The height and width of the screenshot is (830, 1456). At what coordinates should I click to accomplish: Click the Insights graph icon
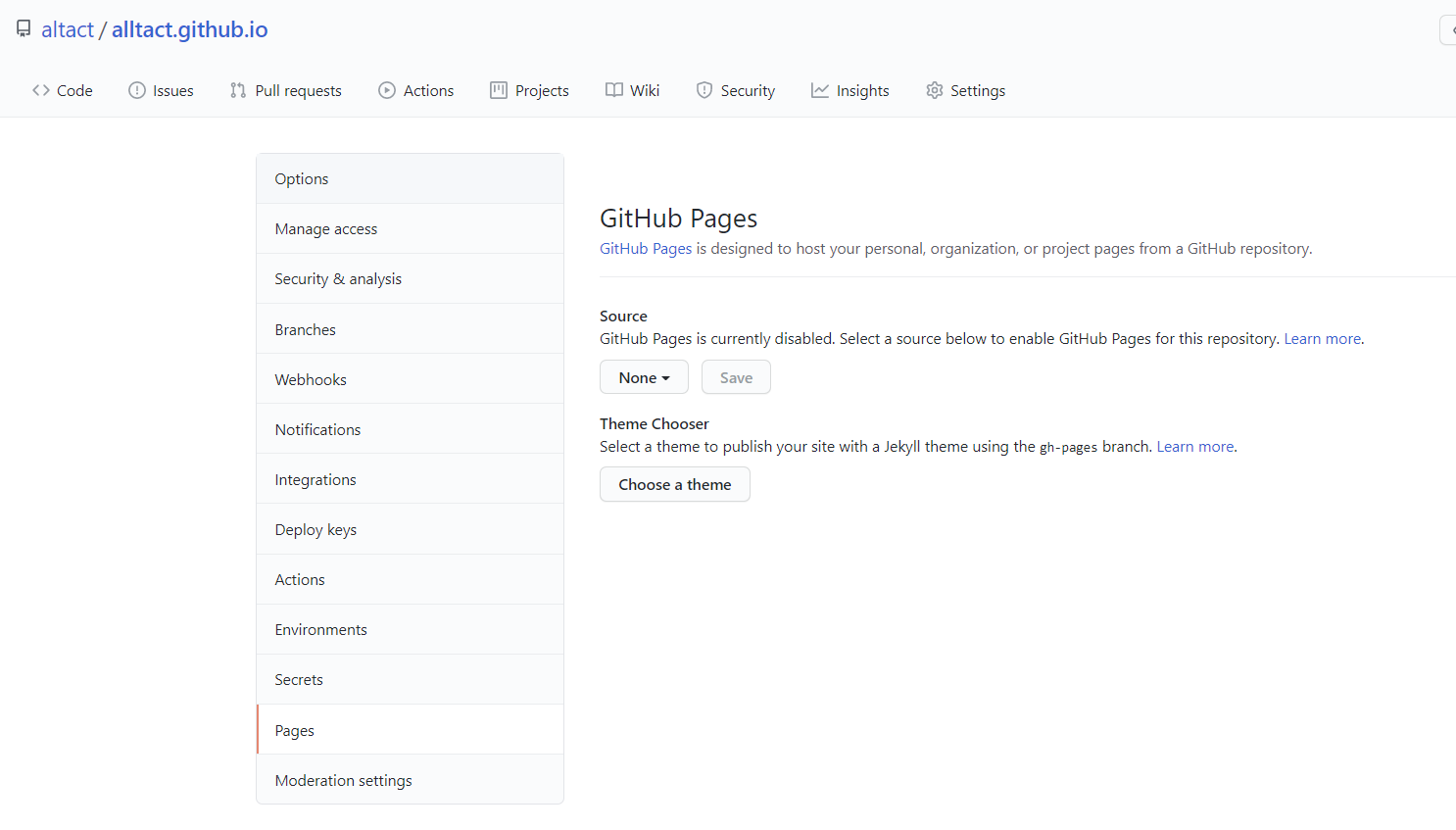(x=820, y=90)
